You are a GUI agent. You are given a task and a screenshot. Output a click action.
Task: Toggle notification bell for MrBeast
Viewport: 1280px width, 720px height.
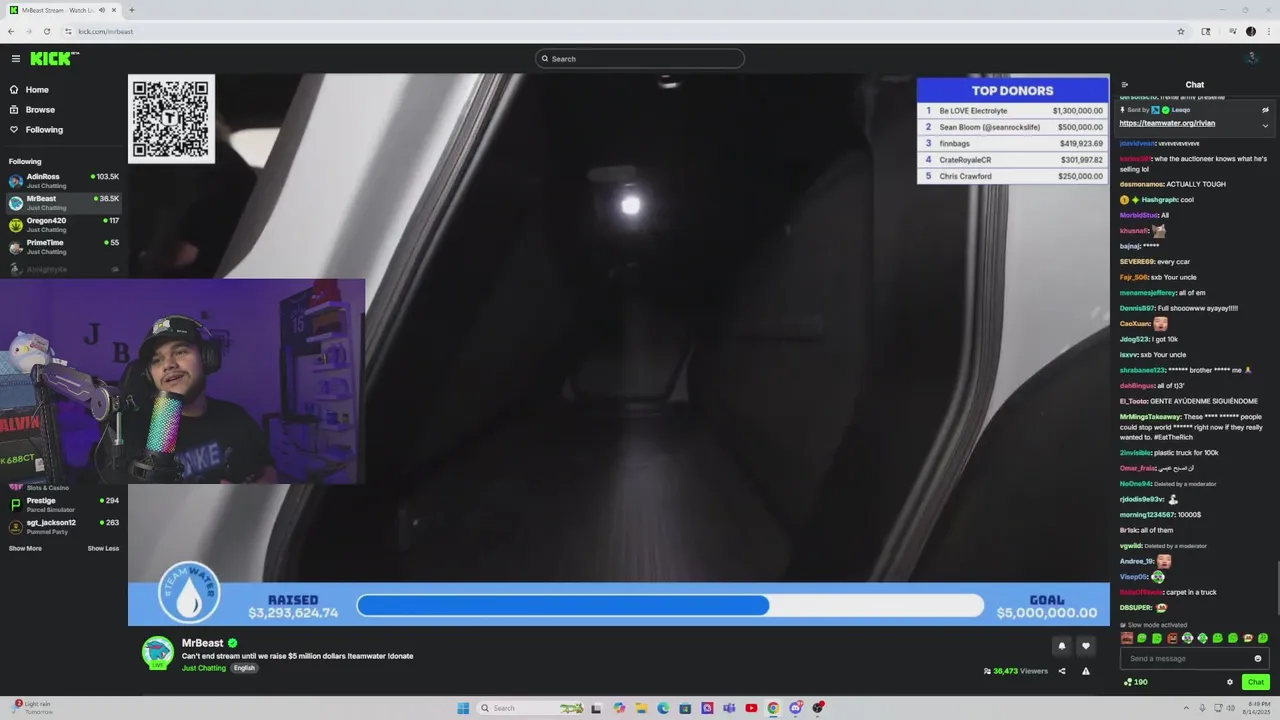coord(1062,646)
